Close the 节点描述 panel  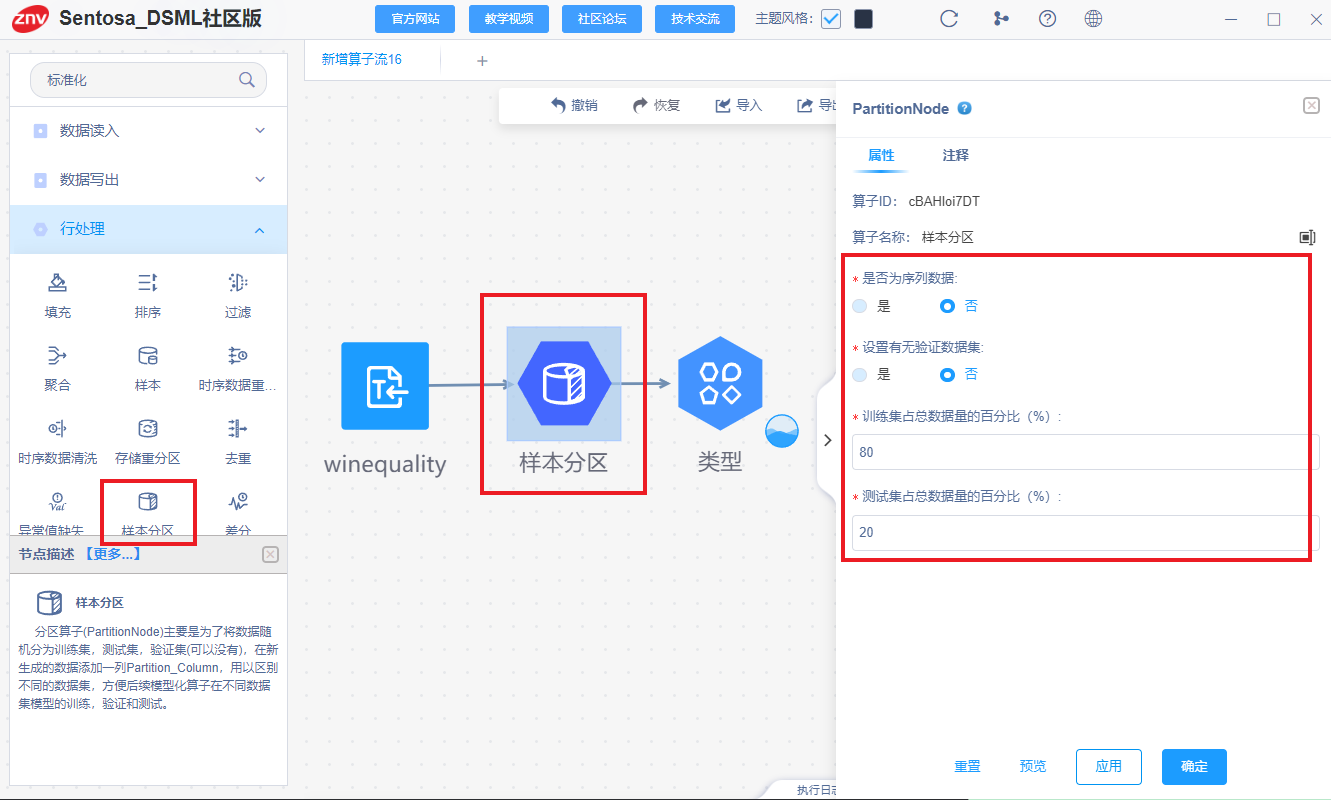pos(270,555)
